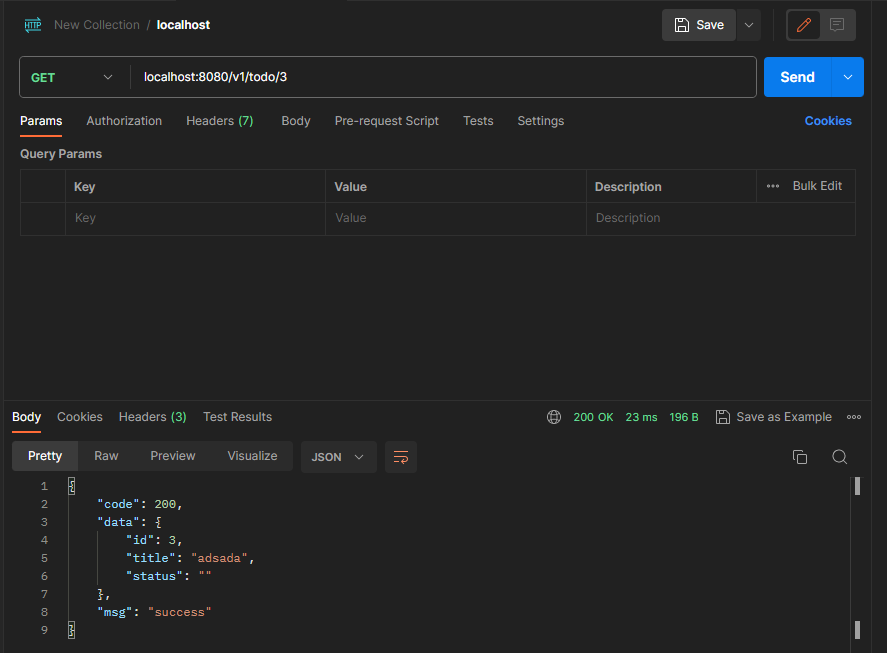Open JSON format dropdown

tap(338, 457)
